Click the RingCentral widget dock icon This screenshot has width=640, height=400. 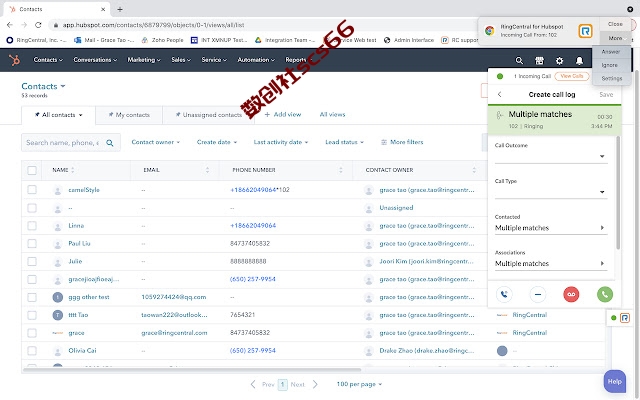(x=624, y=318)
